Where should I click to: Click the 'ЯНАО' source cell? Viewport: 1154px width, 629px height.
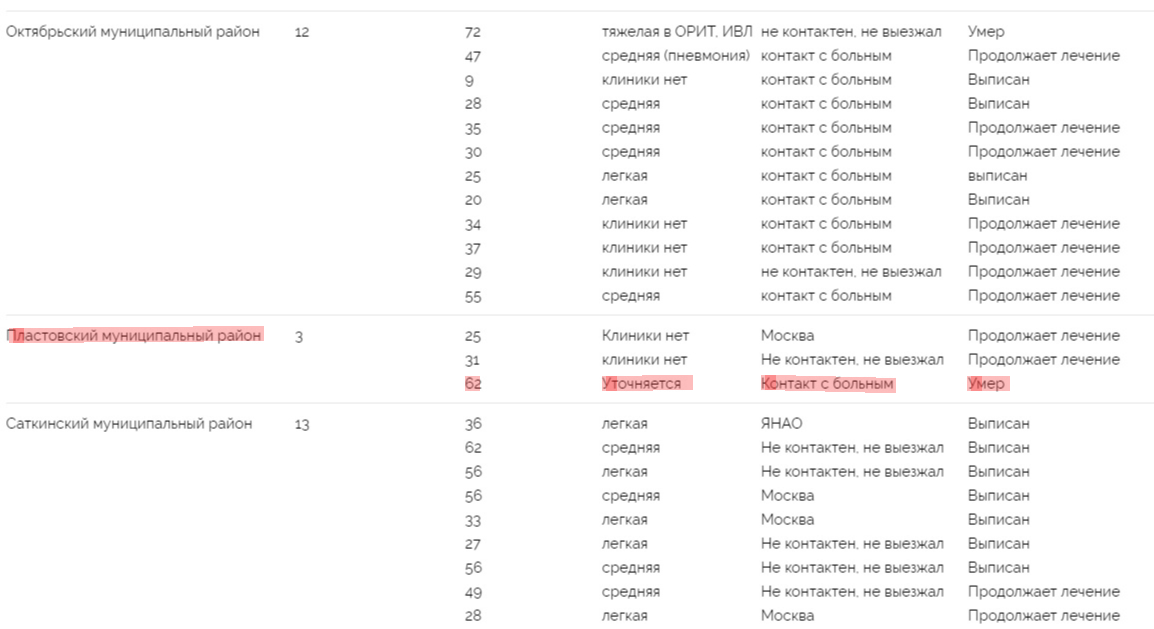(x=781, y=424)
